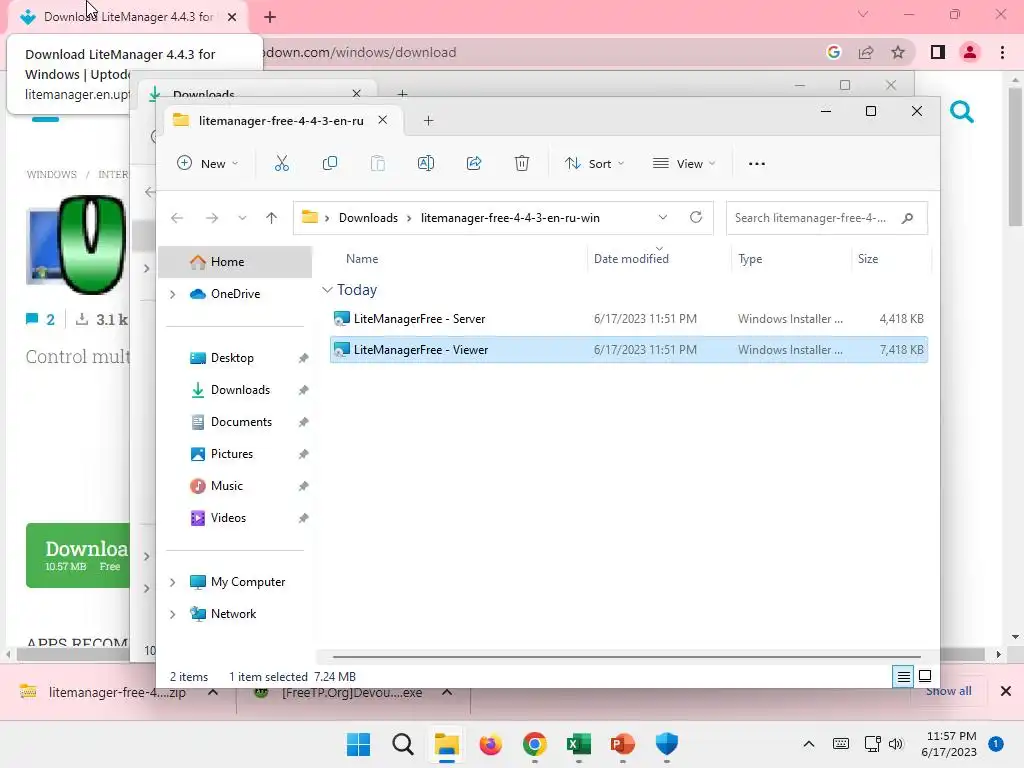Switch to details view layout icon
1024x768 pixels.
903,677
